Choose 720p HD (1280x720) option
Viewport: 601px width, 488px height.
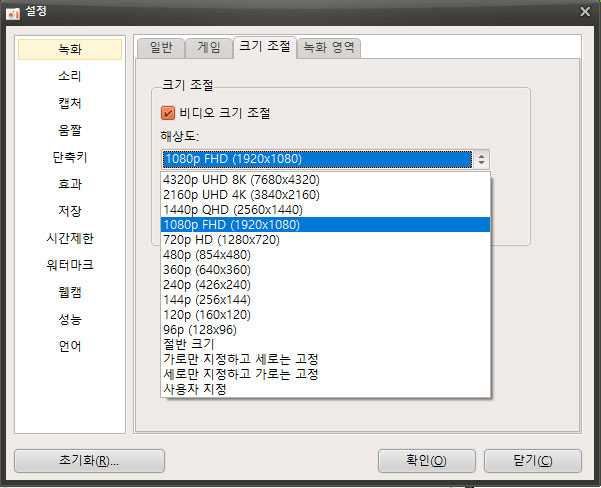point(325,240)
